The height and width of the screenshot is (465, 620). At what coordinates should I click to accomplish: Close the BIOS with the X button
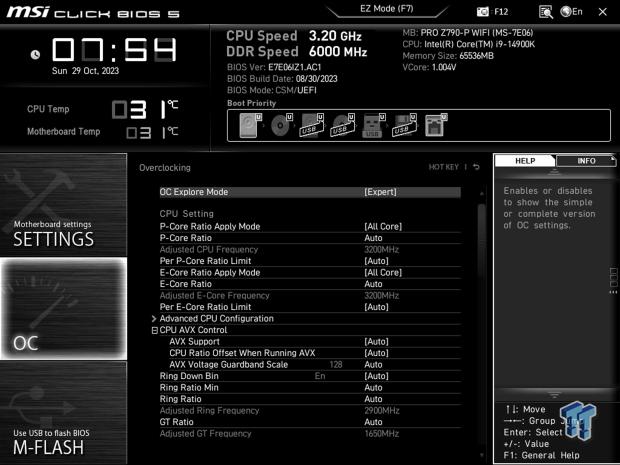coord(603,12)
